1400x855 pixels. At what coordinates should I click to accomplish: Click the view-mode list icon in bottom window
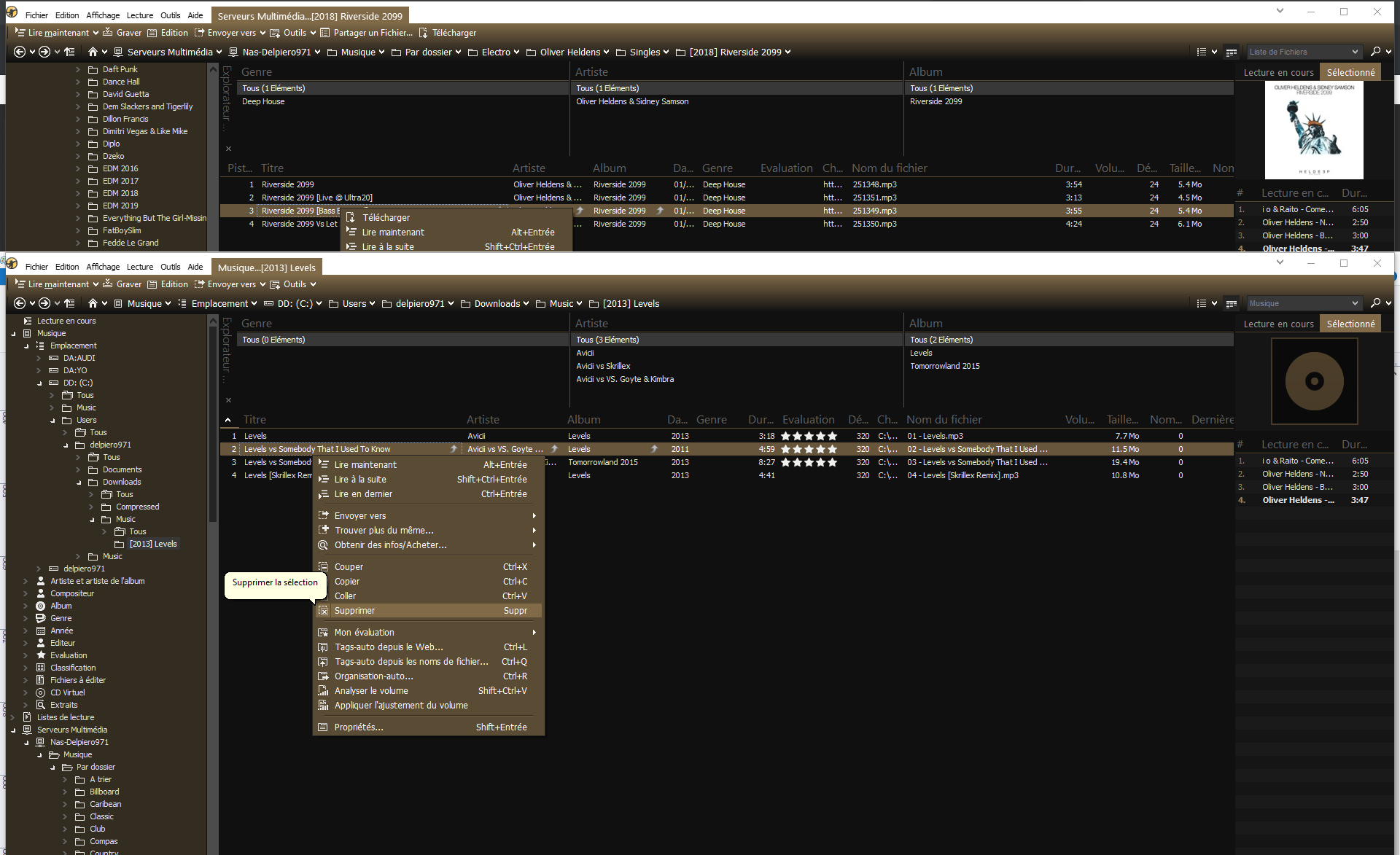point(1202,303)
